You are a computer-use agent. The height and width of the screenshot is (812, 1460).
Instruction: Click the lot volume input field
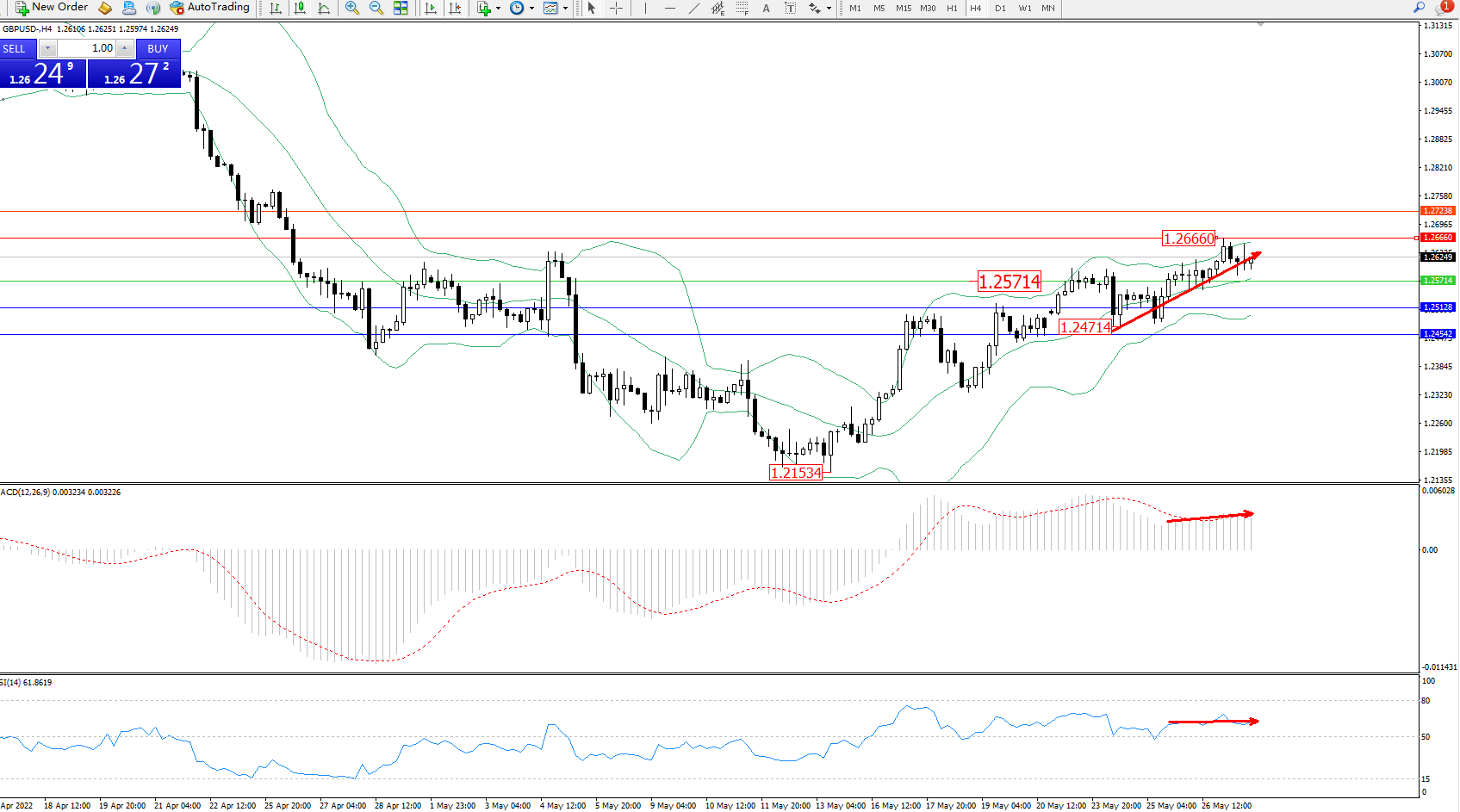tap(87, 48)
